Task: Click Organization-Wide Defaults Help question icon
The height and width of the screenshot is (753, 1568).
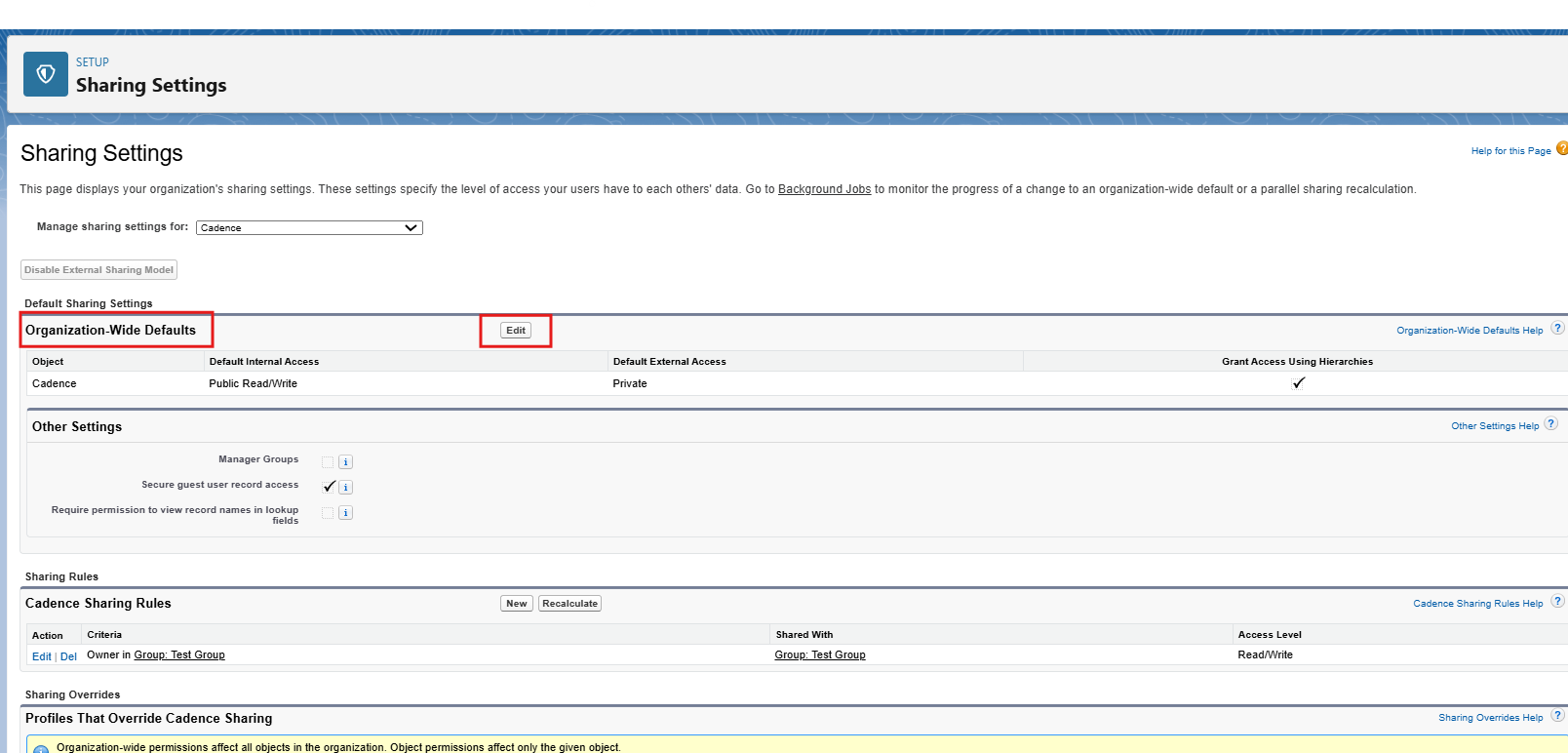Action: click(x=1557, y=329)
